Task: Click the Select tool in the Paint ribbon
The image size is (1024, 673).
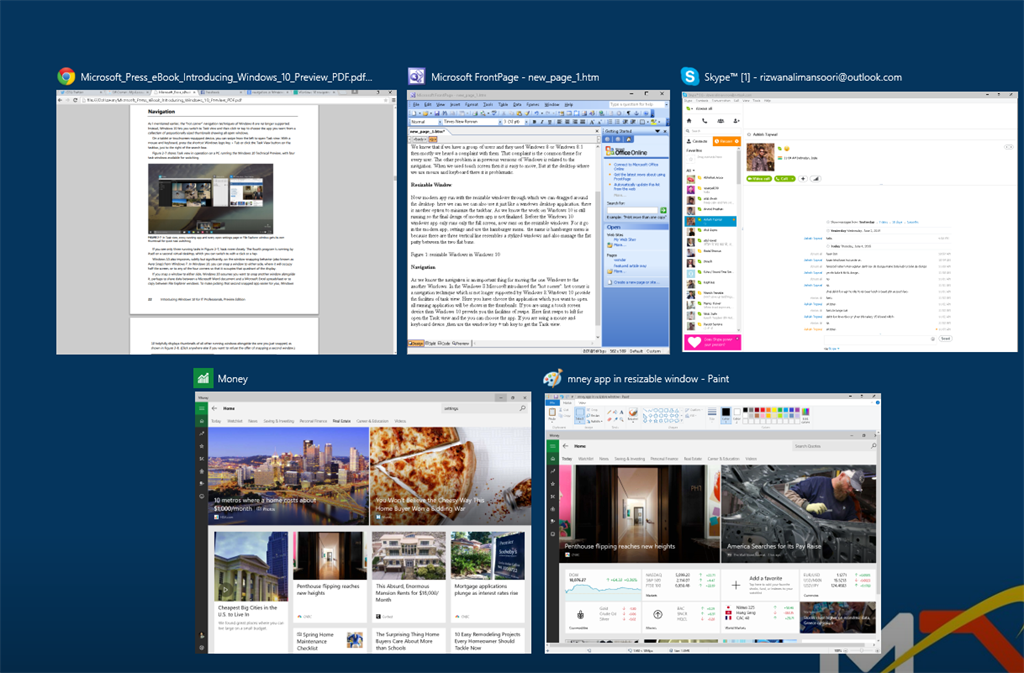Action: pyautogui.click(x=579, y=415)
